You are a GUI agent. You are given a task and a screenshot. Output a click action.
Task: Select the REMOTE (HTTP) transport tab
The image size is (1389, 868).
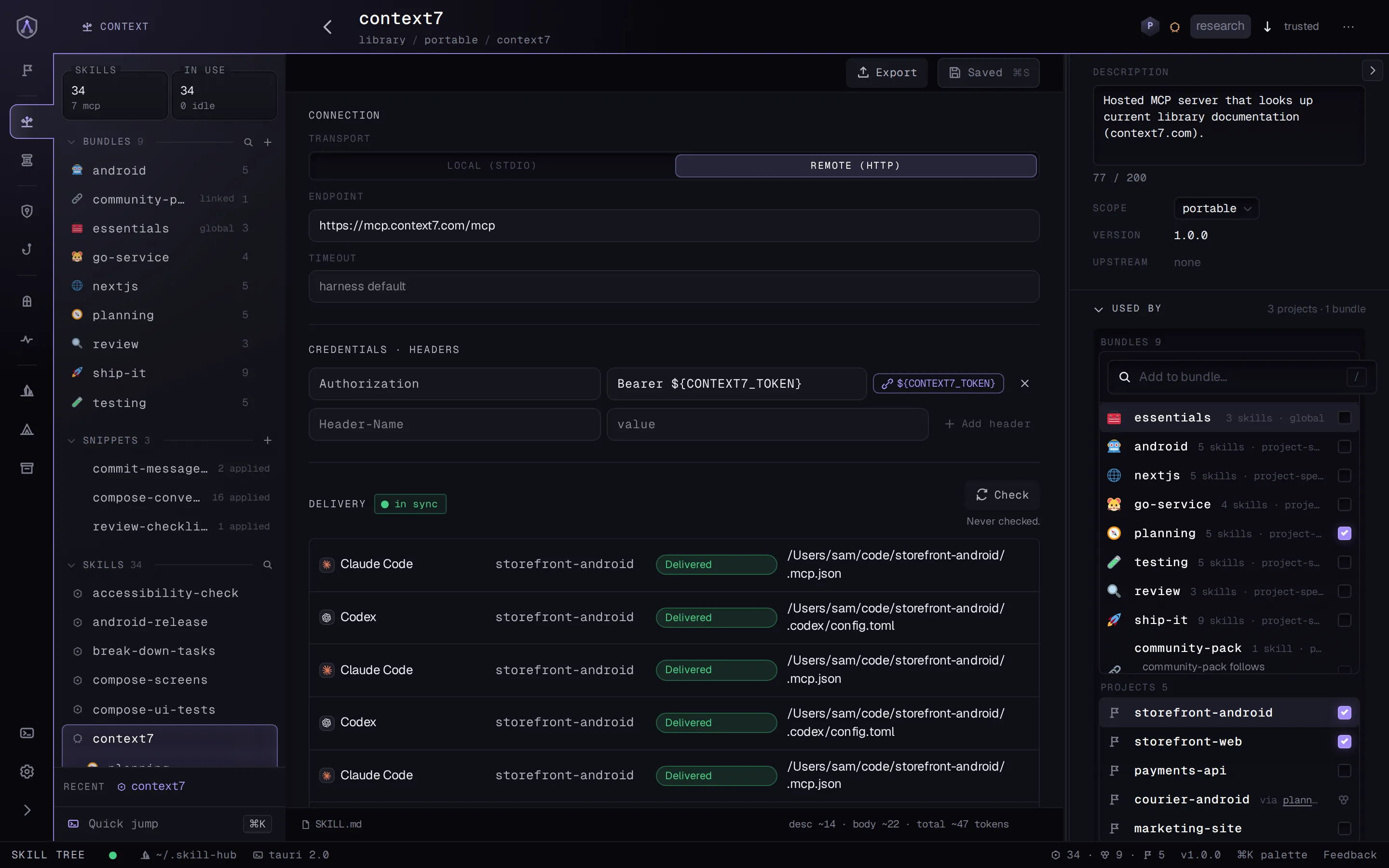point(856,166)
